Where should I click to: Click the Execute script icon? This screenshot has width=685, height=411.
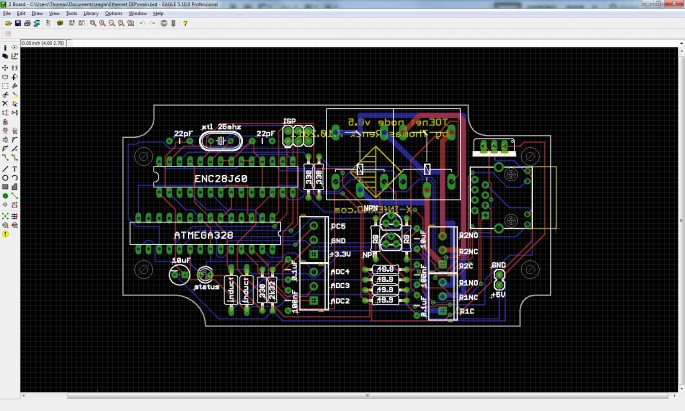(x=72, y=23)
